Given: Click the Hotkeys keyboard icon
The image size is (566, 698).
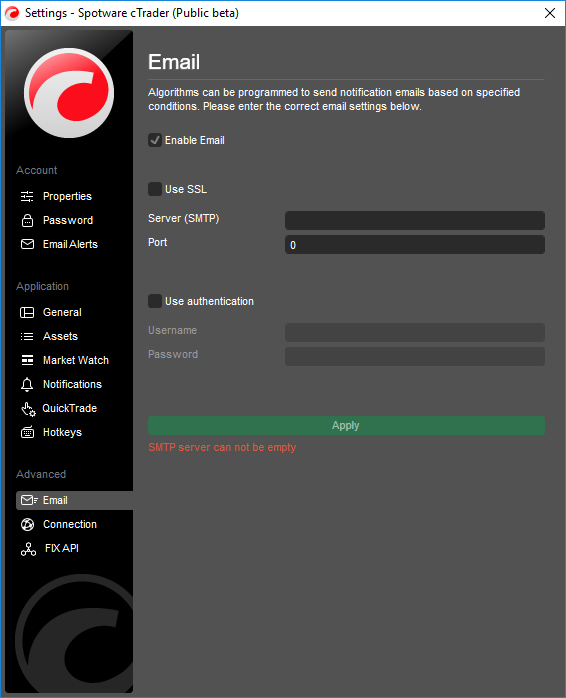Looking at the screenshot, I should (27, 432).
